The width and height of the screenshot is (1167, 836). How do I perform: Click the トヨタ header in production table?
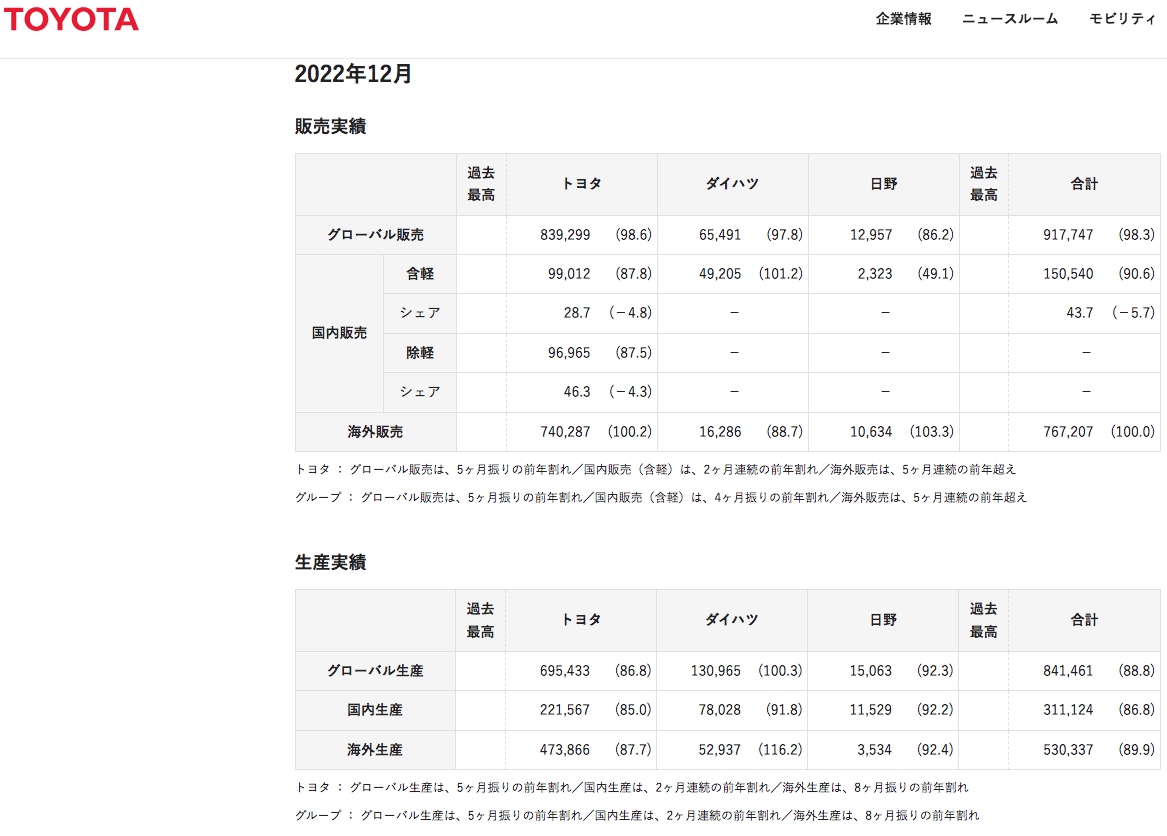pos(581,620)
